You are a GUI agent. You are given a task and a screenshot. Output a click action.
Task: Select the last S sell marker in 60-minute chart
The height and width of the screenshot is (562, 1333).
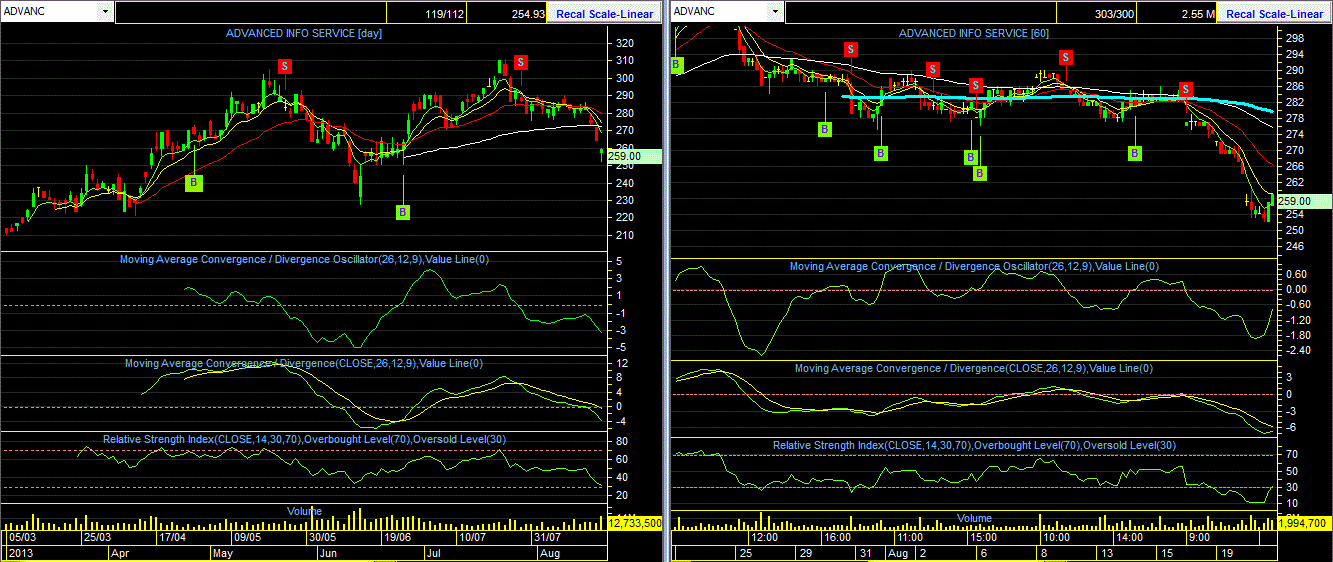tap(1185, 89)
